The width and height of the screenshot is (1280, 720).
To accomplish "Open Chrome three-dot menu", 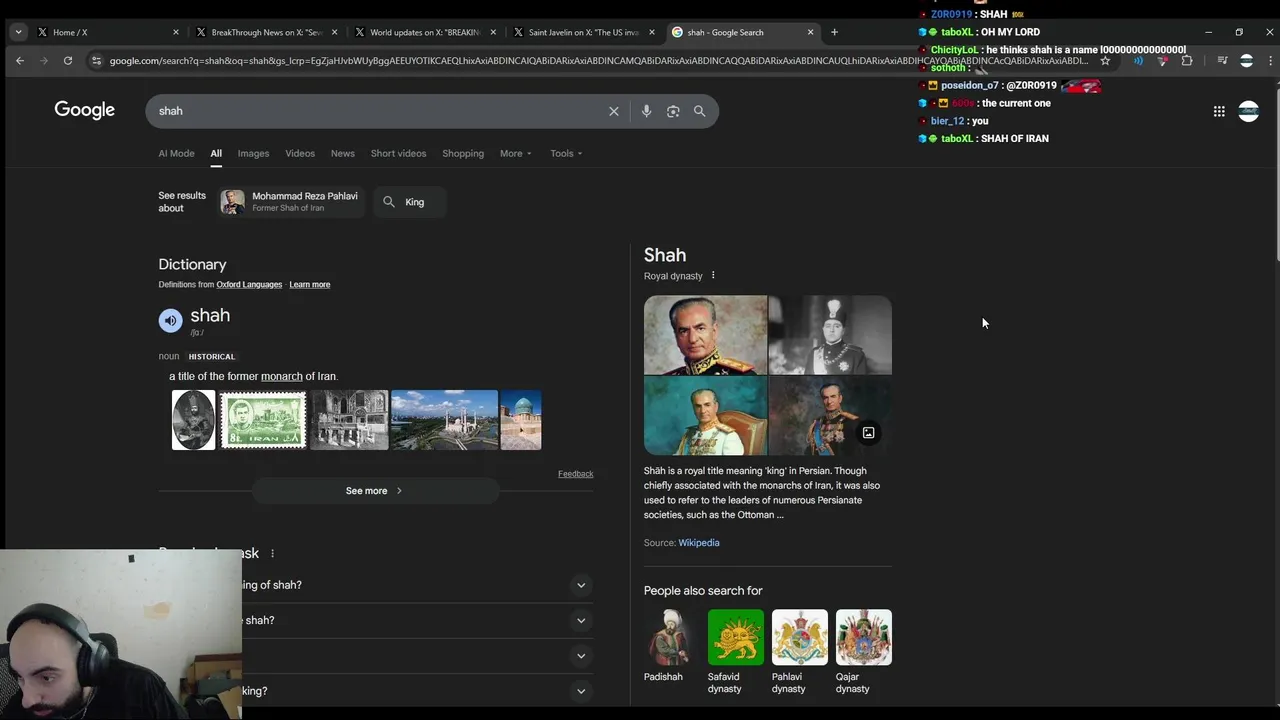I will coord(1270,61).
